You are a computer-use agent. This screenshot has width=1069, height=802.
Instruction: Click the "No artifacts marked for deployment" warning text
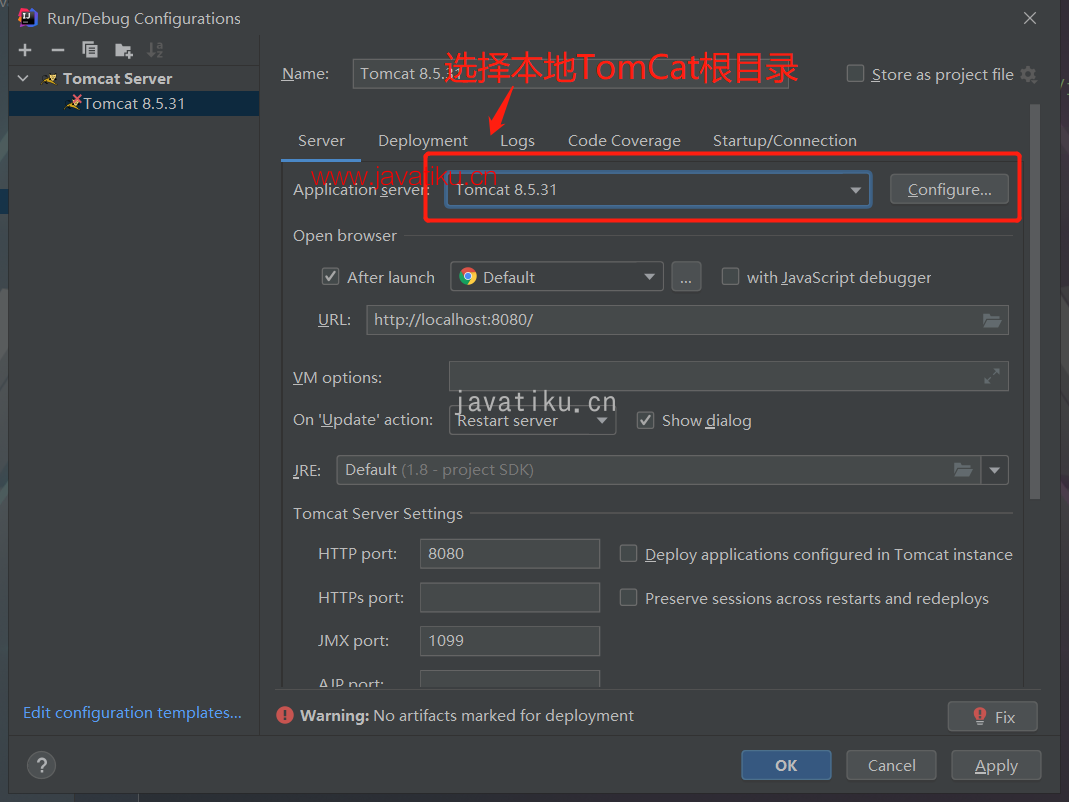[x=503, y=715]
